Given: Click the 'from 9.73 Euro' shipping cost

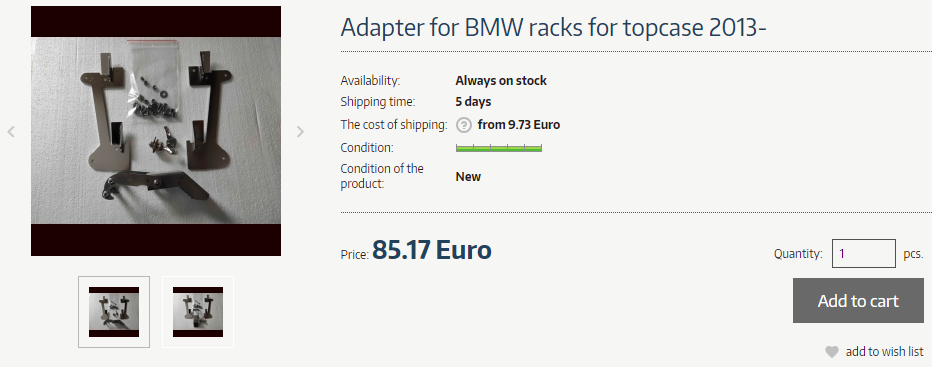Looking at the screenshot, I should (519, 125).
